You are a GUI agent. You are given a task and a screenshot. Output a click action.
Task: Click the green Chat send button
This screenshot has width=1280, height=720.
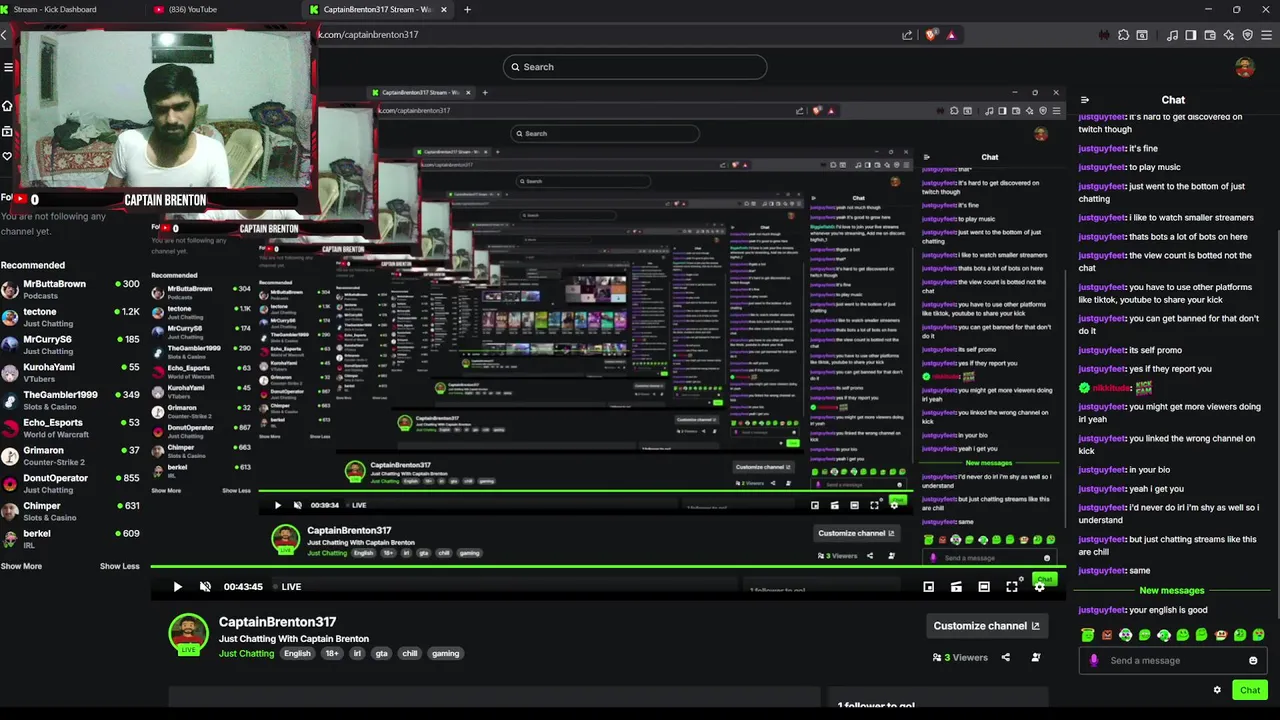[x=1250, y=690]
